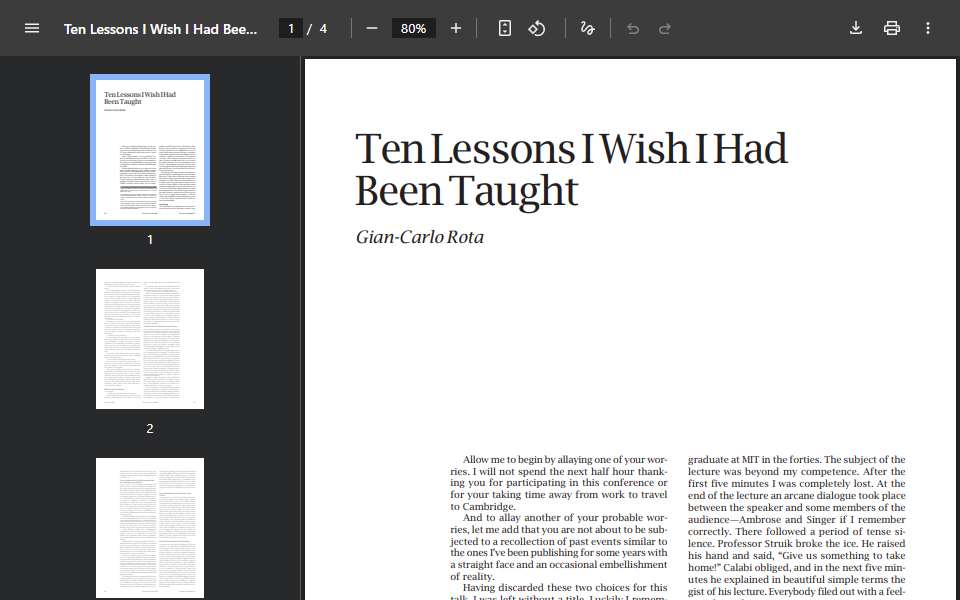Open page 2 thumbnail
This screenshot has width=960, height=600.
[150, 339]
